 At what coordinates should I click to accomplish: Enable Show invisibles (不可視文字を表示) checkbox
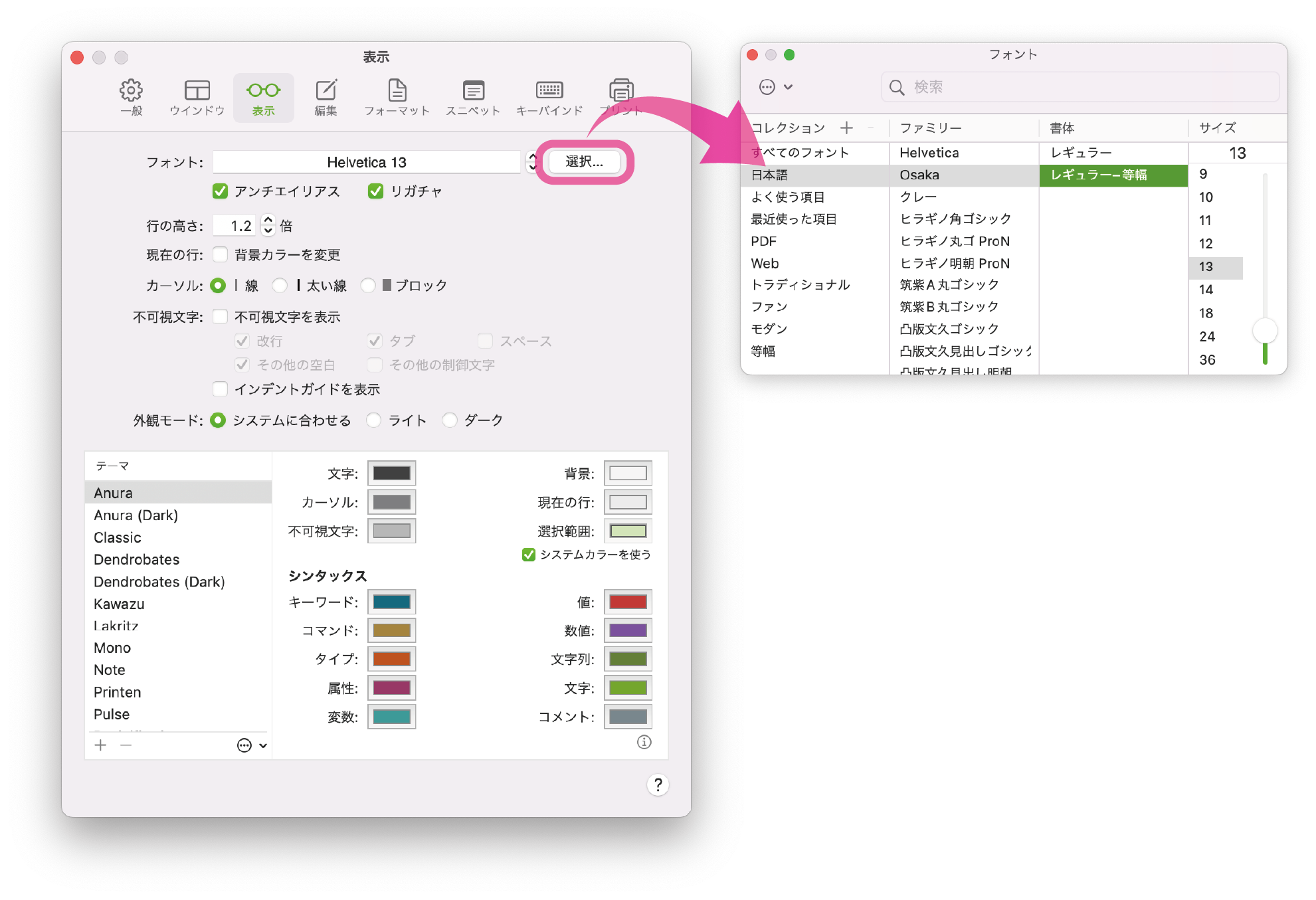(x=221, y=317)
